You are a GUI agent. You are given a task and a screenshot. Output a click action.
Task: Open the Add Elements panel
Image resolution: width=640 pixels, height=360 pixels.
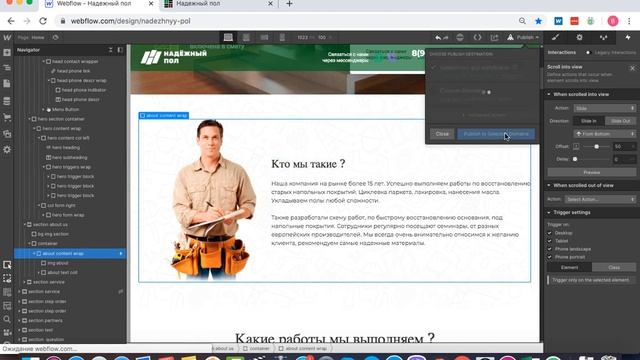7,53
